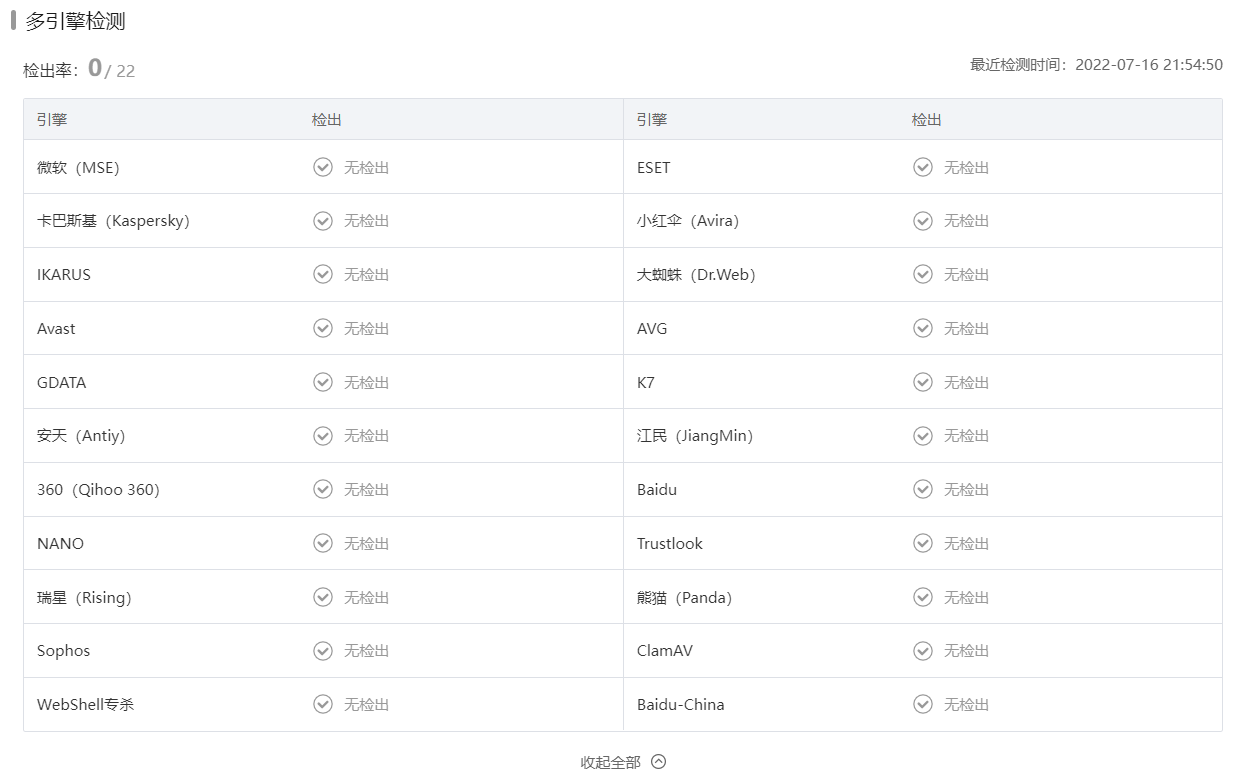Click the check icon in the Baidu row
This screenshot has width=1241, height=781.
(x=923, y=489)
